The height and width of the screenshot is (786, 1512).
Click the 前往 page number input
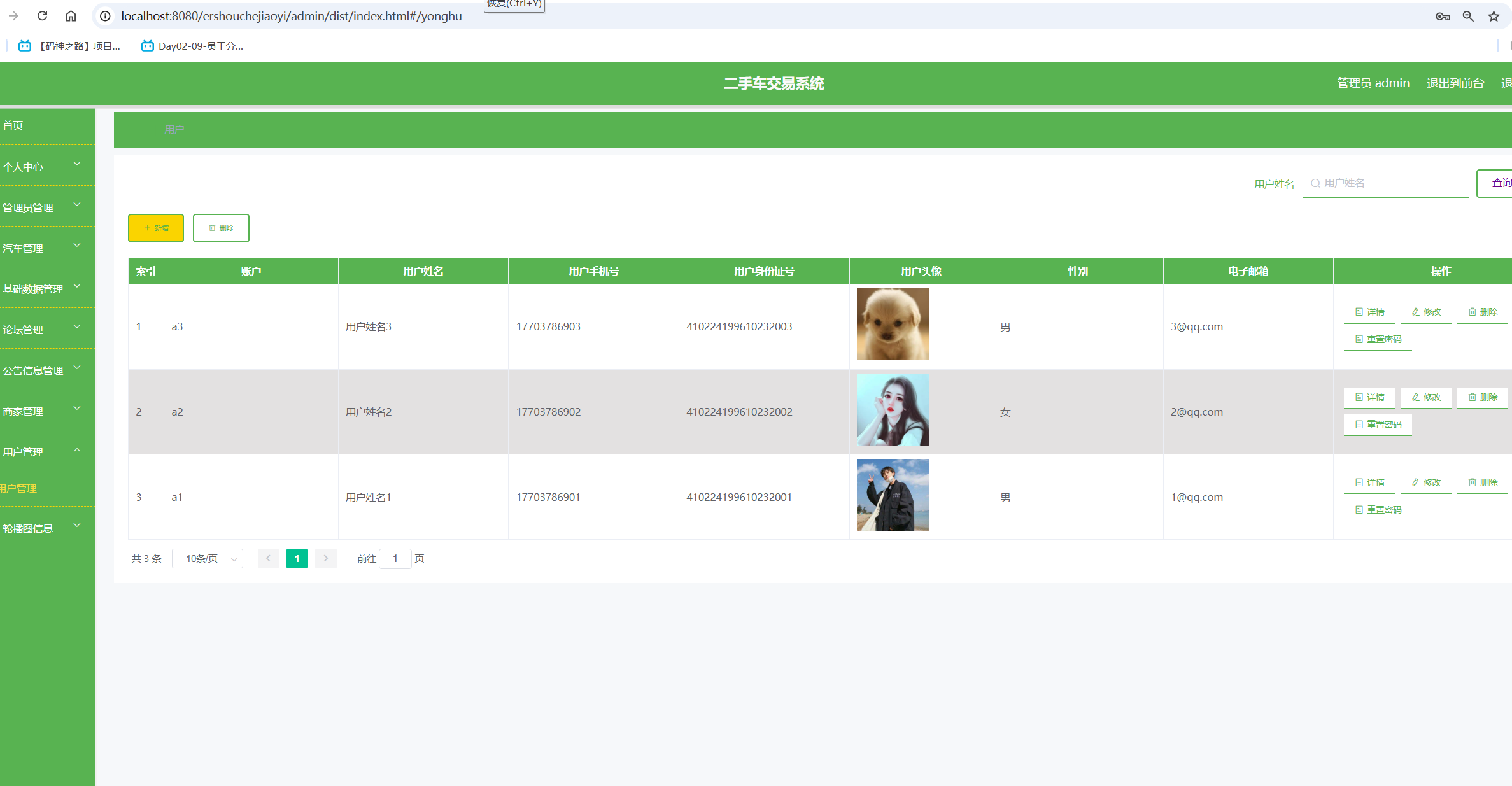[395, 559]
